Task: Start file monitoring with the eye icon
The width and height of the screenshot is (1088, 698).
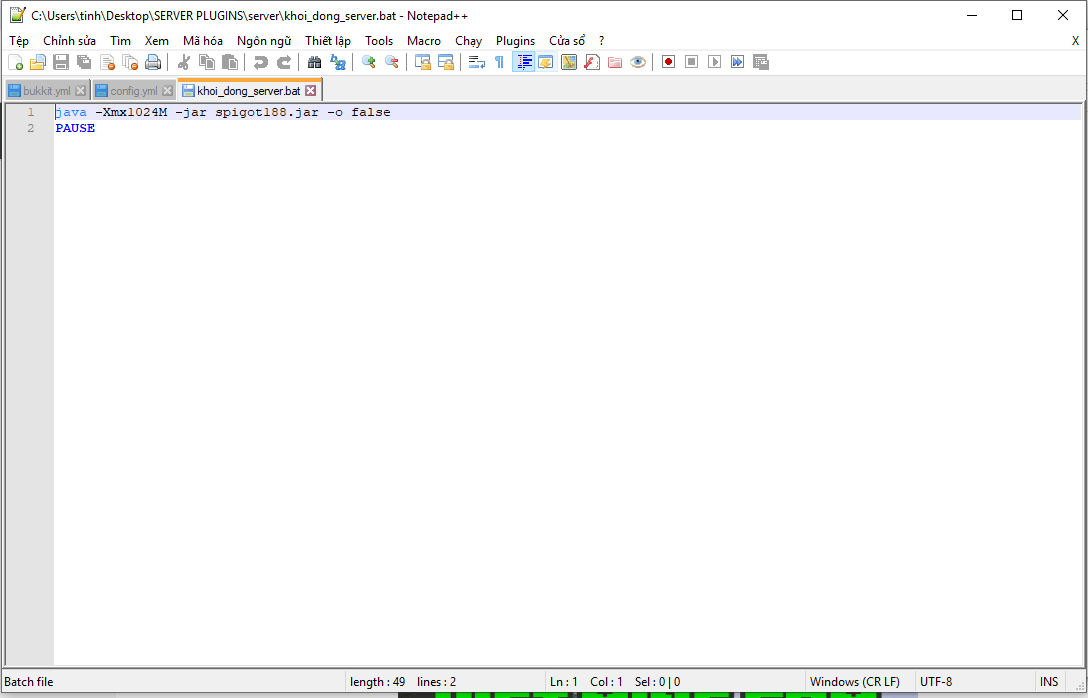Action: 638,61
